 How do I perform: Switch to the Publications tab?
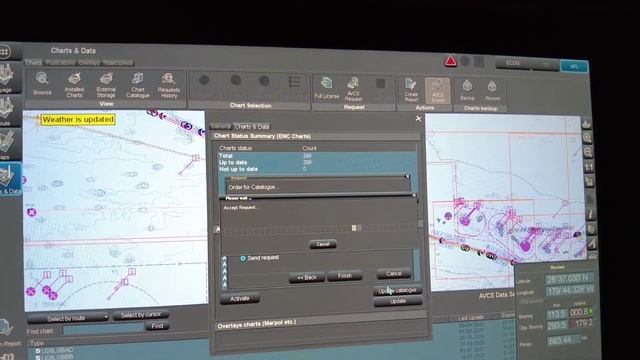60,62
